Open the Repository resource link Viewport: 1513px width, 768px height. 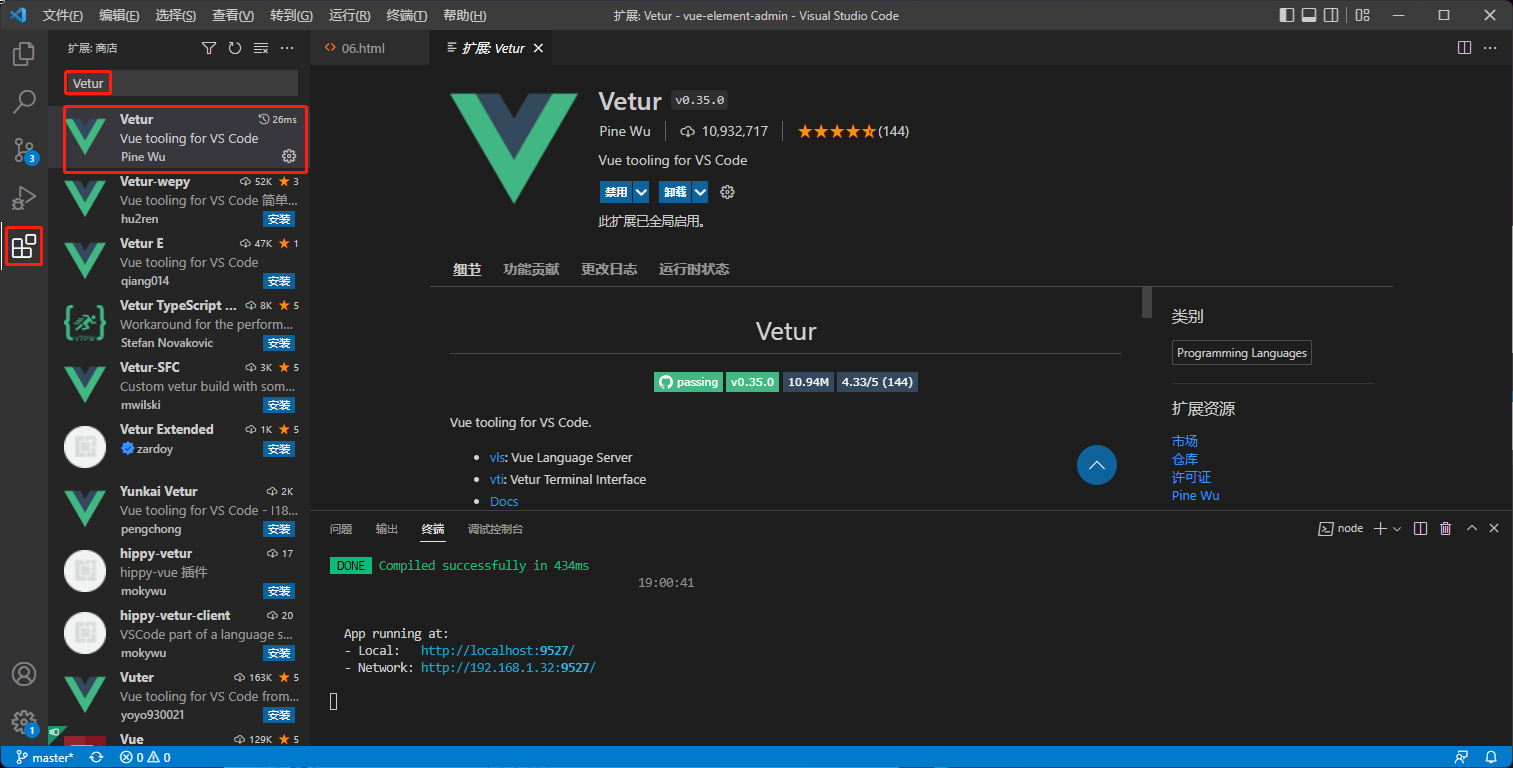tap(1185, 459)
